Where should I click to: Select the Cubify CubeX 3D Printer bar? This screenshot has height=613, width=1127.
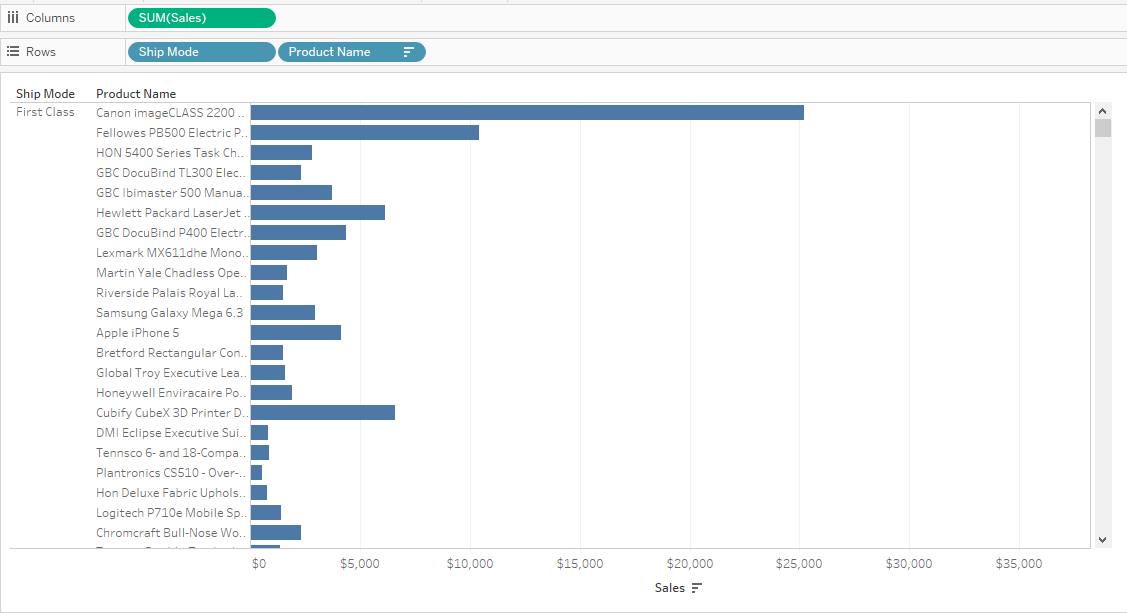(x=323, y=412)
